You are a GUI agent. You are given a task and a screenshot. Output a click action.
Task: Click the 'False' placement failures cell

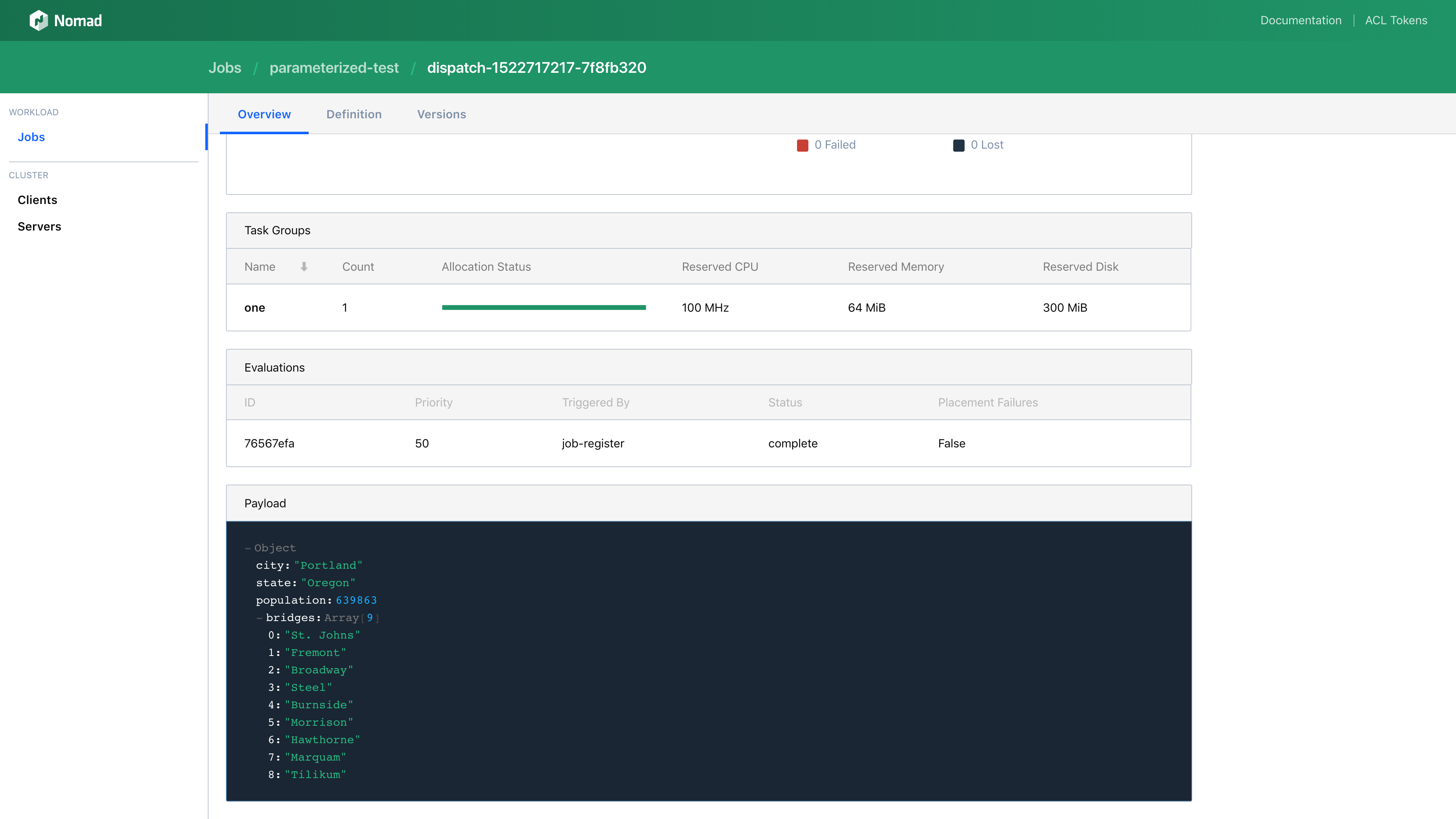pos(952,444)
